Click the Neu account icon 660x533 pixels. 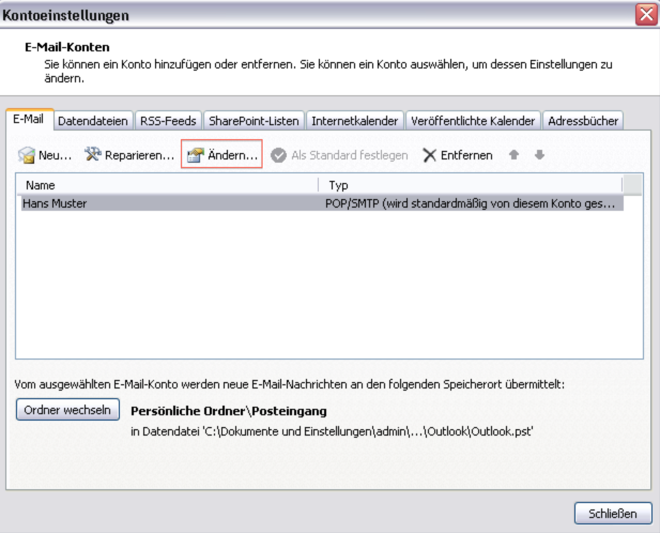[x=27, y=155]
